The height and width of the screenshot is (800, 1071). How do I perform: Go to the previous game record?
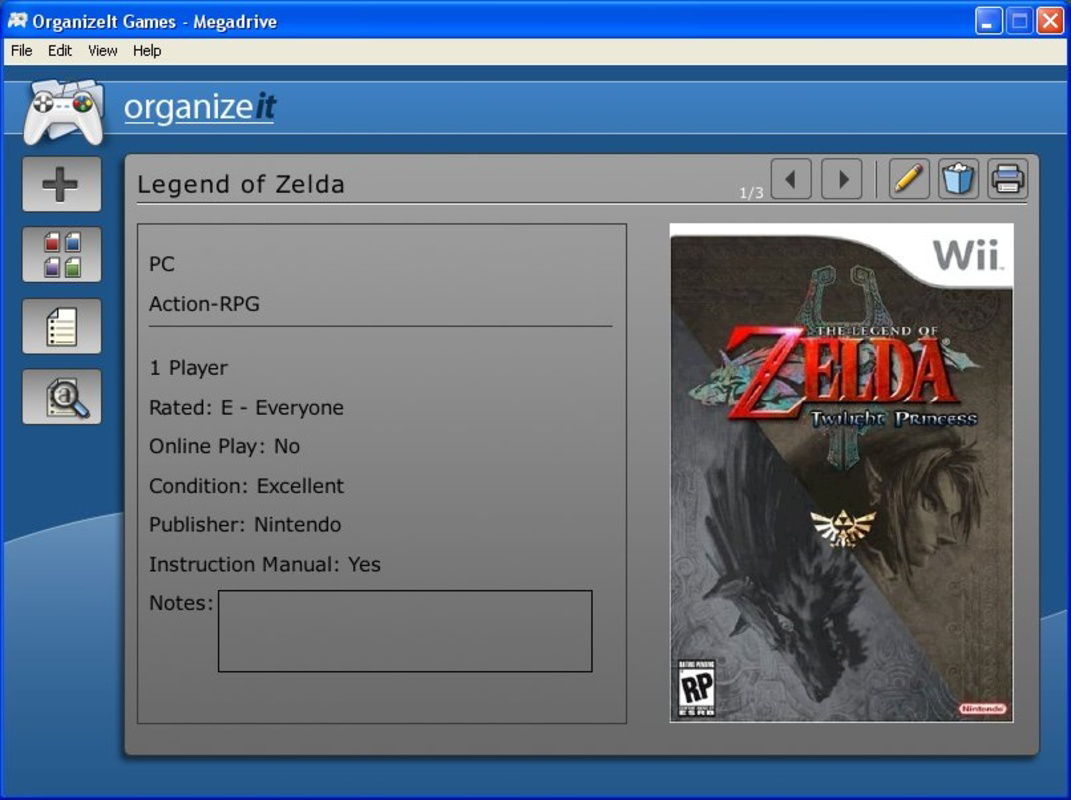click(x=790, y=179)
